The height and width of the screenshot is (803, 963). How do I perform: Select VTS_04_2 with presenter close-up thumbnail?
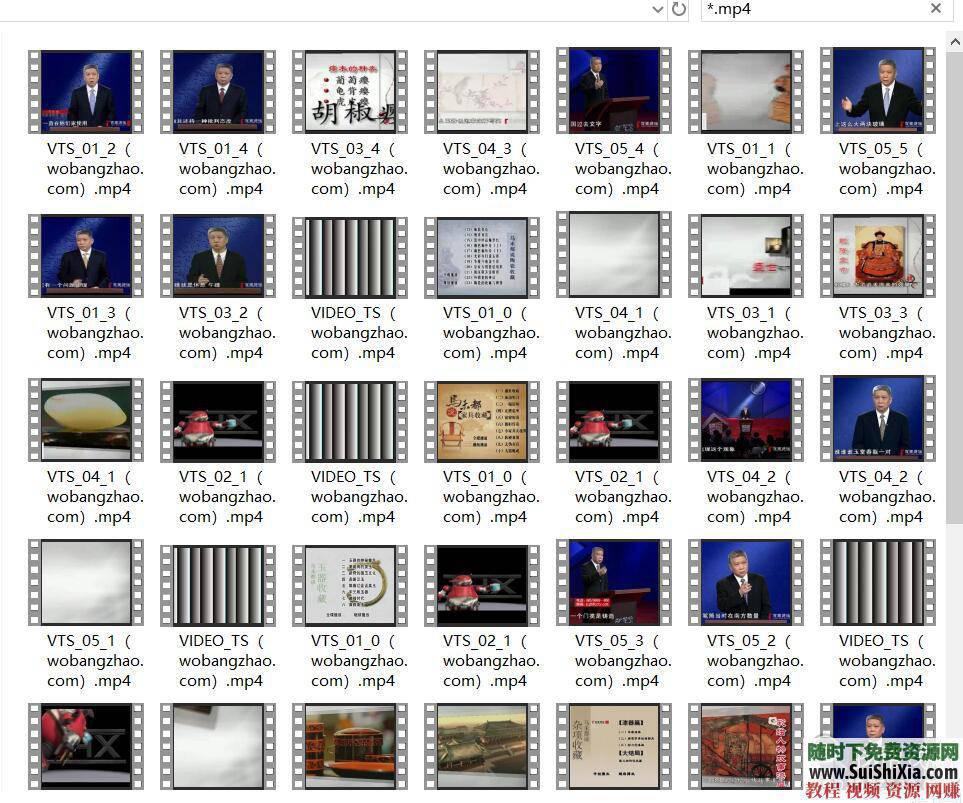click(878, 418)
